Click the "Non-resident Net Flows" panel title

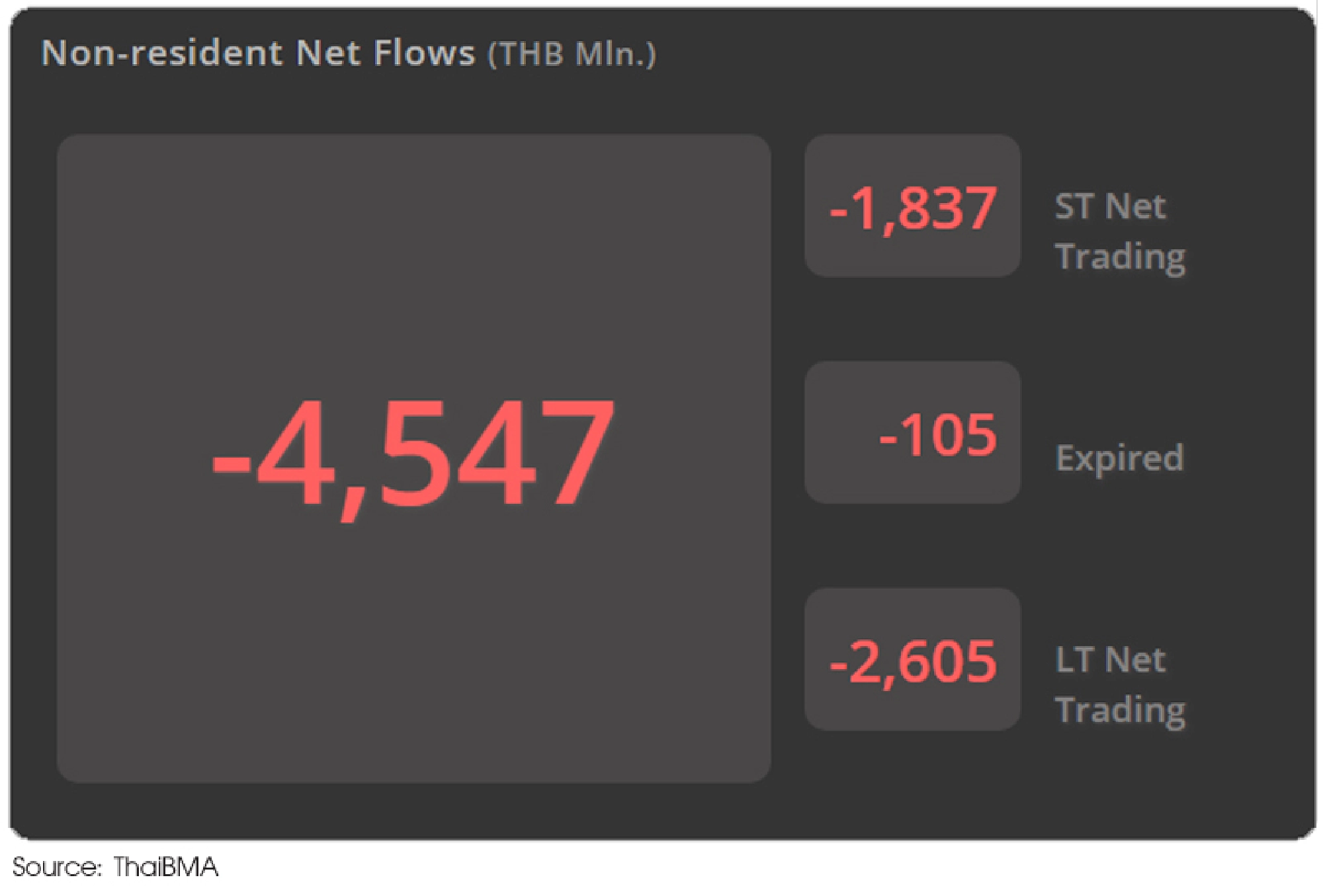258,53
